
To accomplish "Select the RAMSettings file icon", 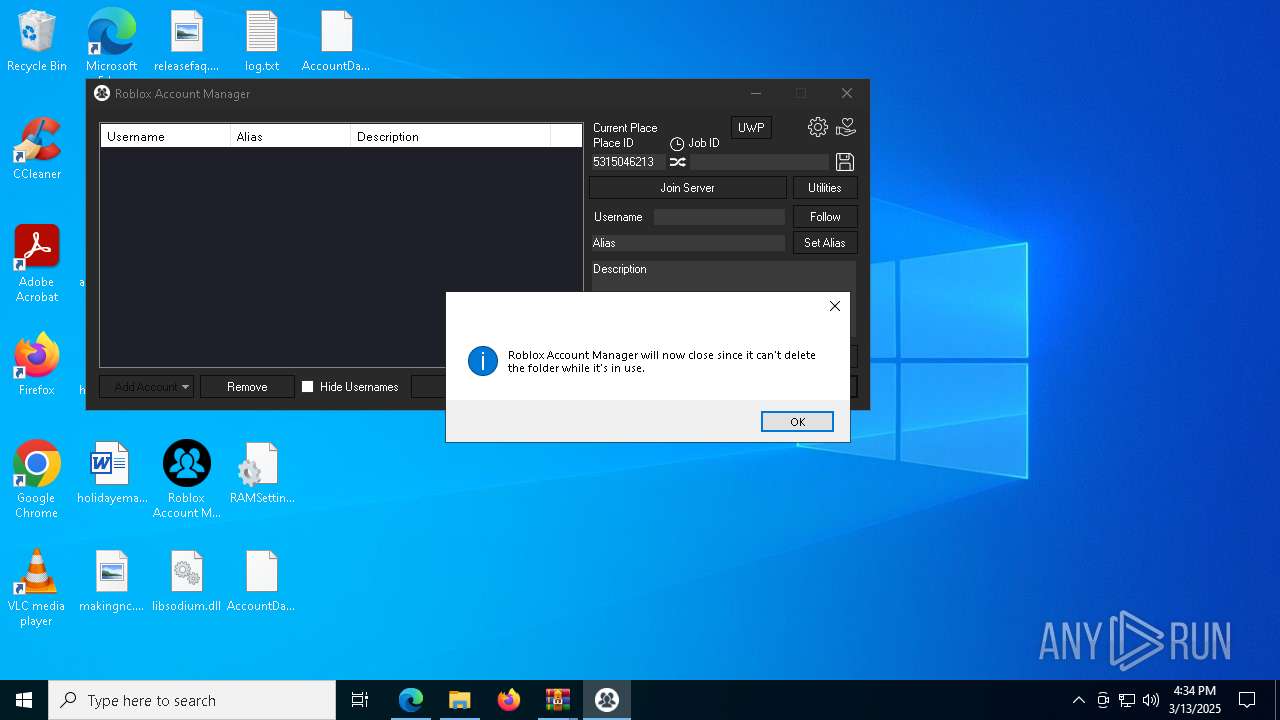I will (262, 473).
